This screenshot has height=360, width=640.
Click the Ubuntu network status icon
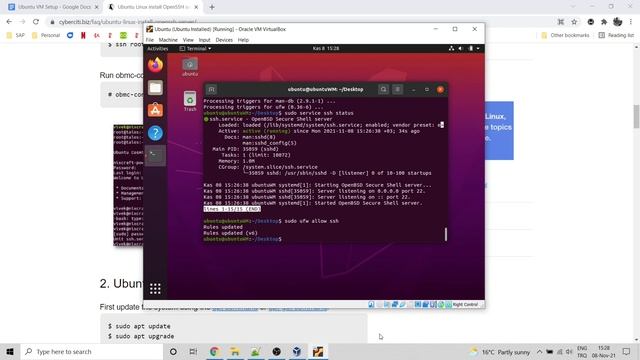451,48
